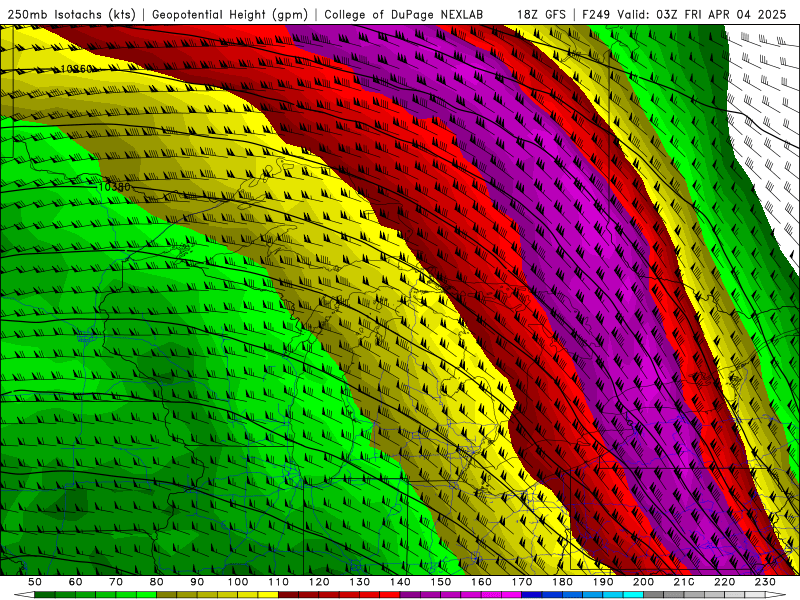Viewport: 800px width, 600px height.
Task: Click the 120 value on the color scale
Action: coord(319,582)
